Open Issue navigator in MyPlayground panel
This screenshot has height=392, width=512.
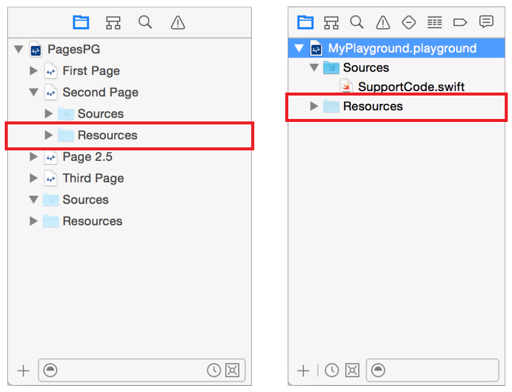pos(383,22)
